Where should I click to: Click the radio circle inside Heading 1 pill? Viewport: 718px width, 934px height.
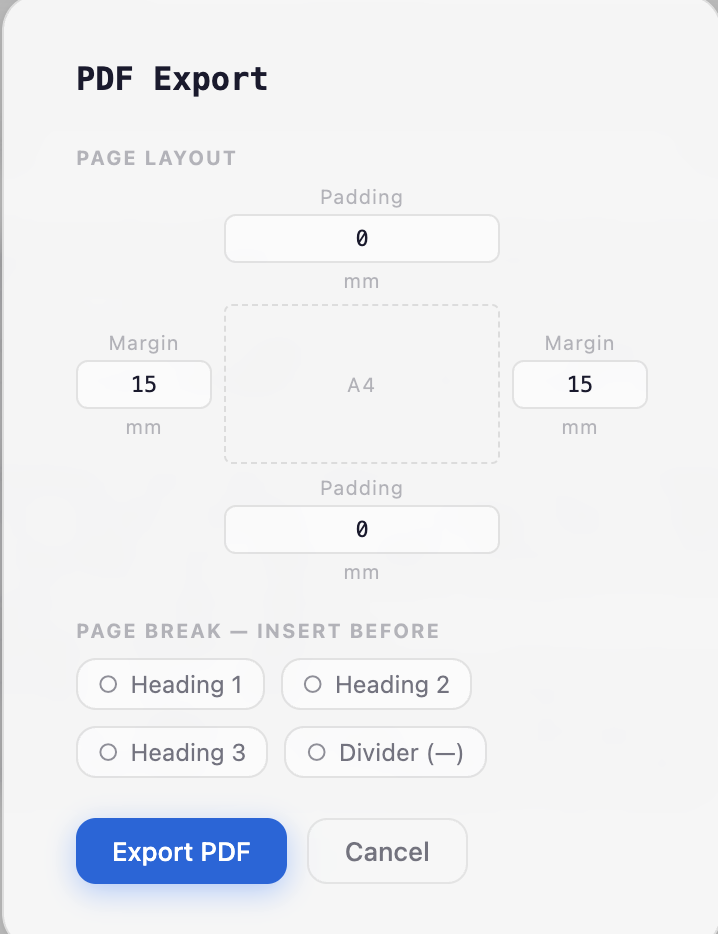[x=110, y=684]
